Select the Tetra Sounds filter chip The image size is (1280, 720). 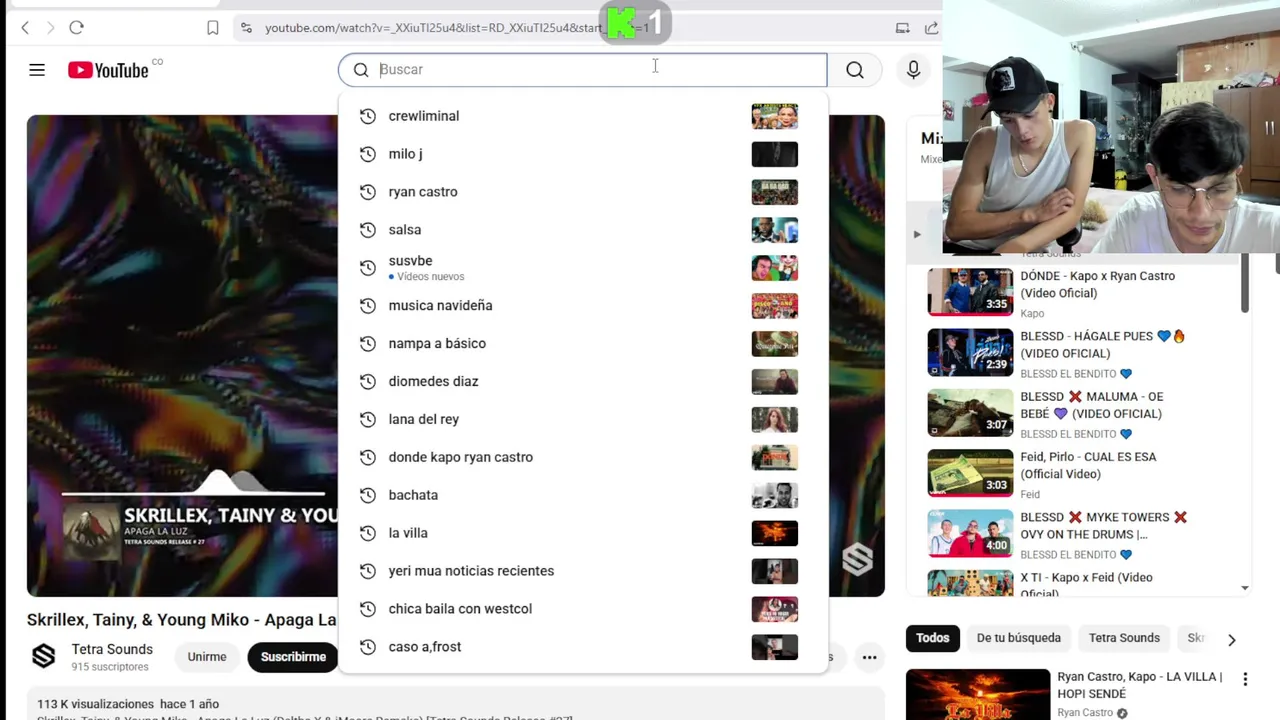(x=1124, y=638)
